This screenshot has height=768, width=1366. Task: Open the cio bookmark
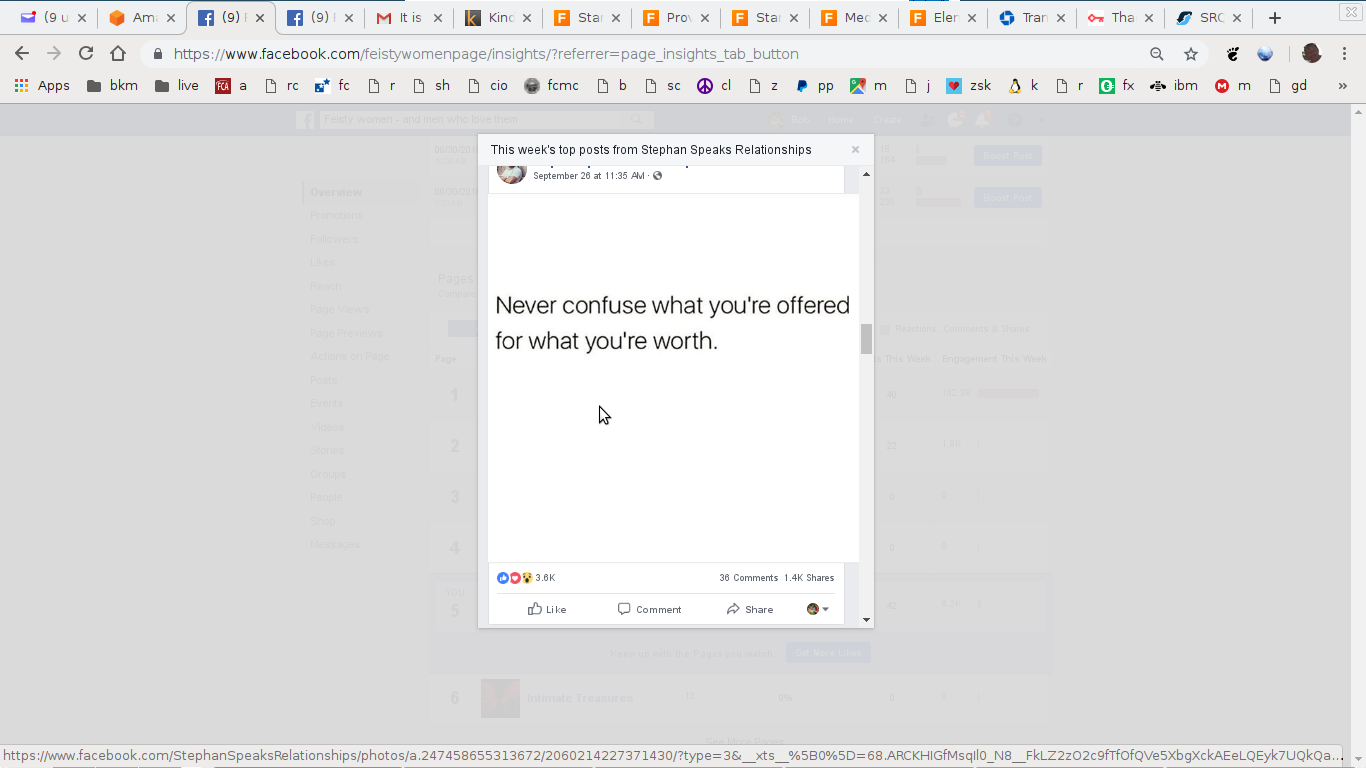point(488,86)
